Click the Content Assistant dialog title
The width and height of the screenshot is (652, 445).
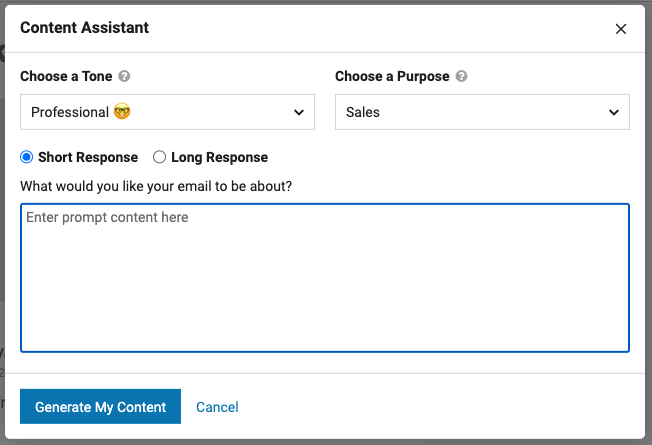[x=84, y=28]
